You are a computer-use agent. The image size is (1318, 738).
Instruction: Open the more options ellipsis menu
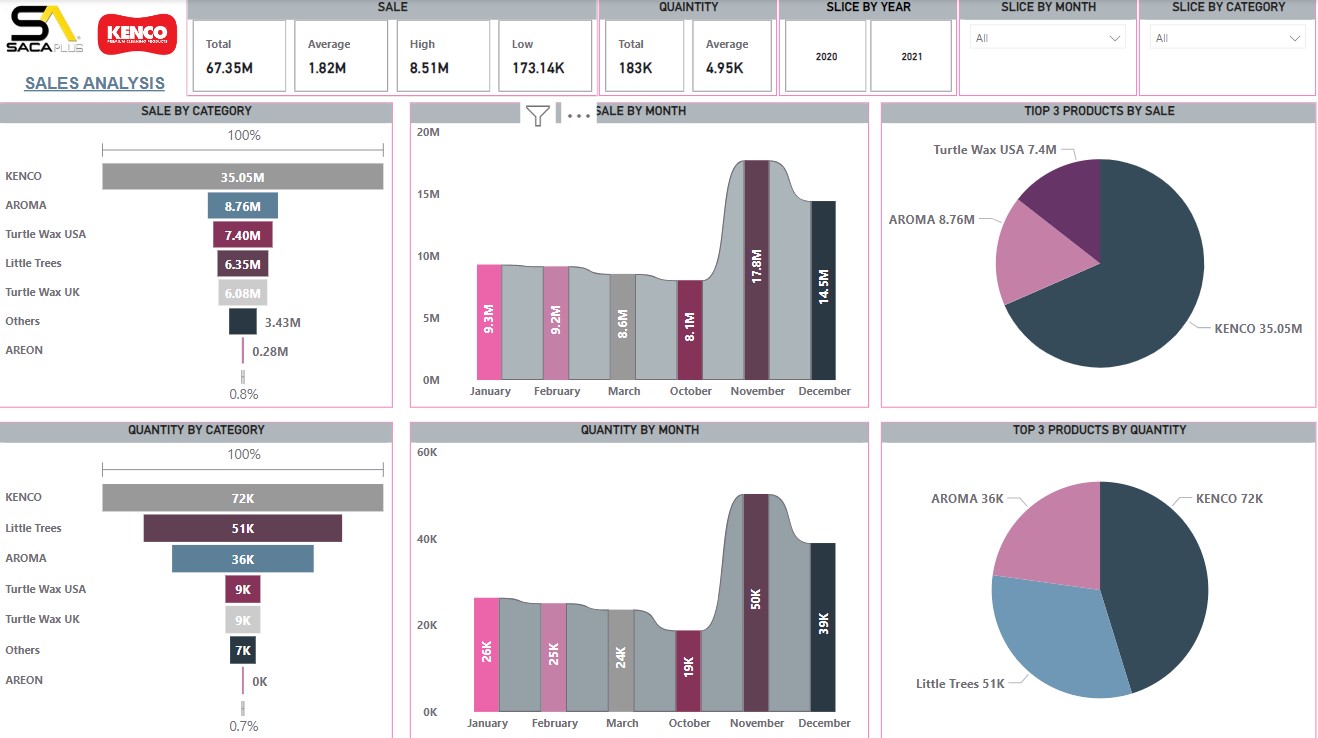tap(579, 116)
